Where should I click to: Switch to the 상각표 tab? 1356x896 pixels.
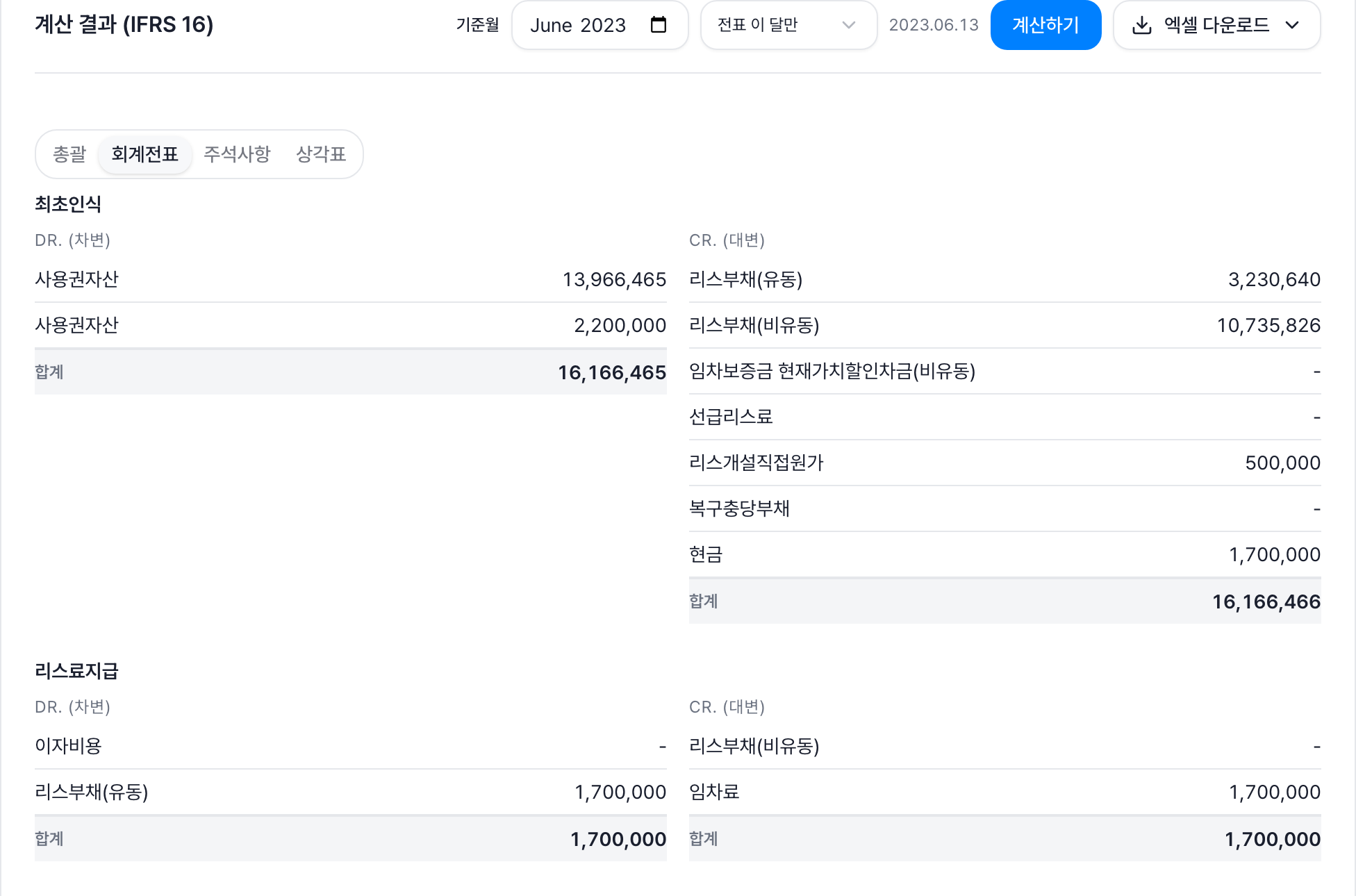point(321,154)
